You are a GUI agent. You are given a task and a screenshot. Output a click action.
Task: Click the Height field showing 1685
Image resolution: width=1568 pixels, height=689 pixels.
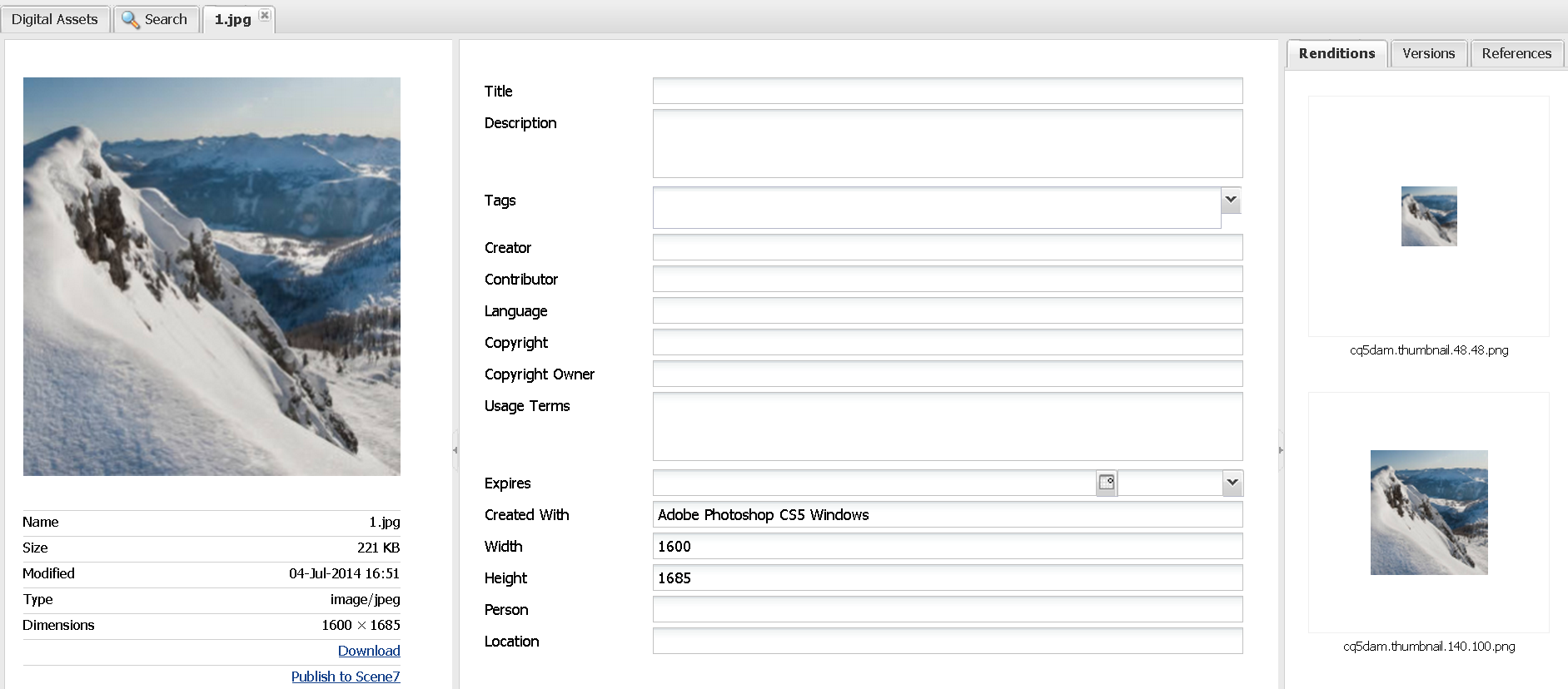click(948, 577)
